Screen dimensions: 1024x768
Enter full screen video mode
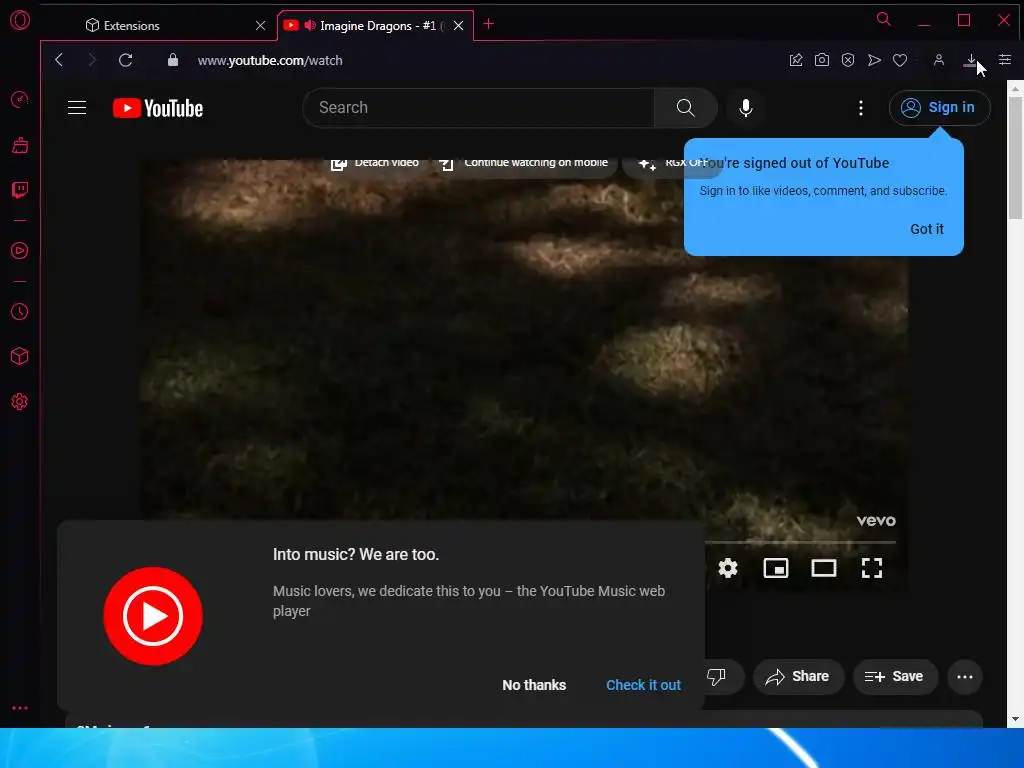[x=872, y=568]
